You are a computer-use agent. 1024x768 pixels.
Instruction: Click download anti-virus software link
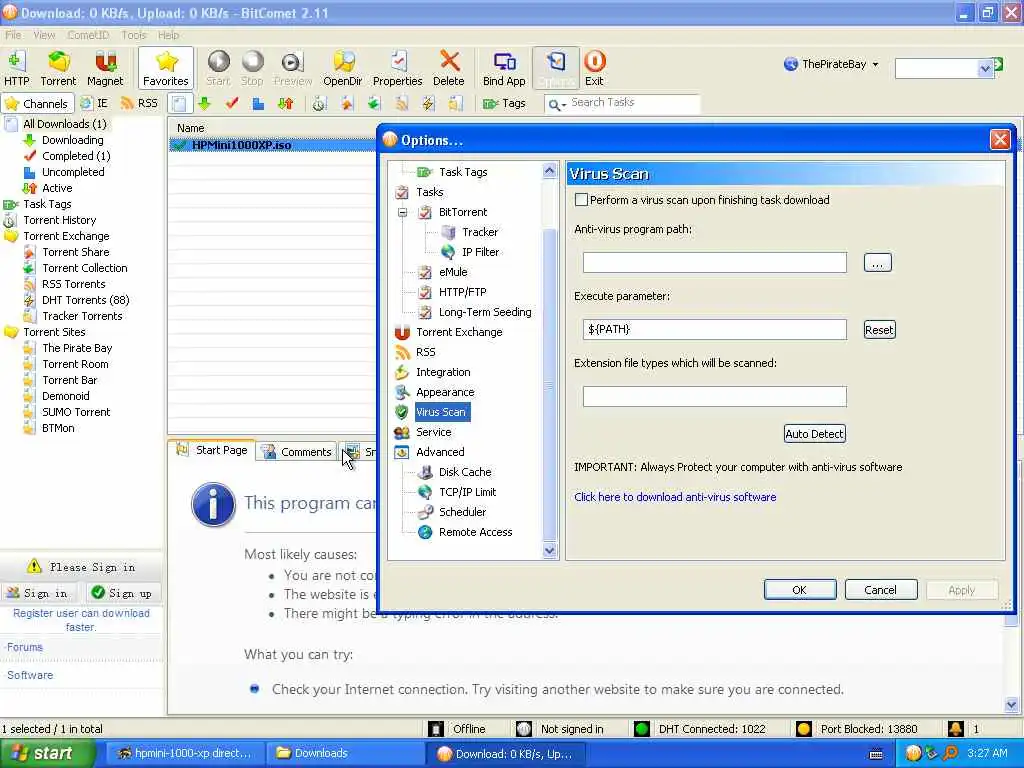[675, 497]
